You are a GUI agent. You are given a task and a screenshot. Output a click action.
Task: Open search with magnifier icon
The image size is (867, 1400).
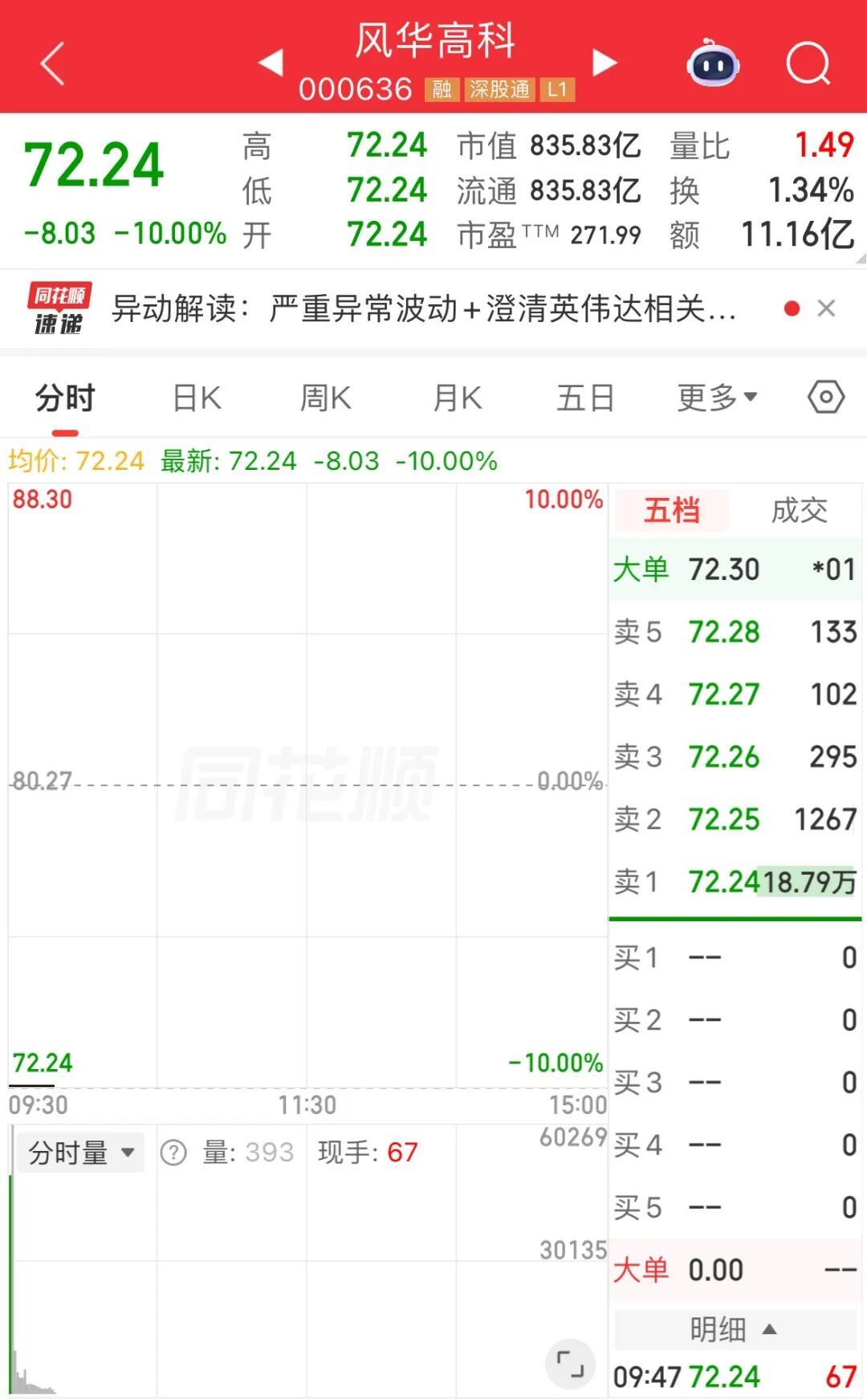click(x=808, y=63)
